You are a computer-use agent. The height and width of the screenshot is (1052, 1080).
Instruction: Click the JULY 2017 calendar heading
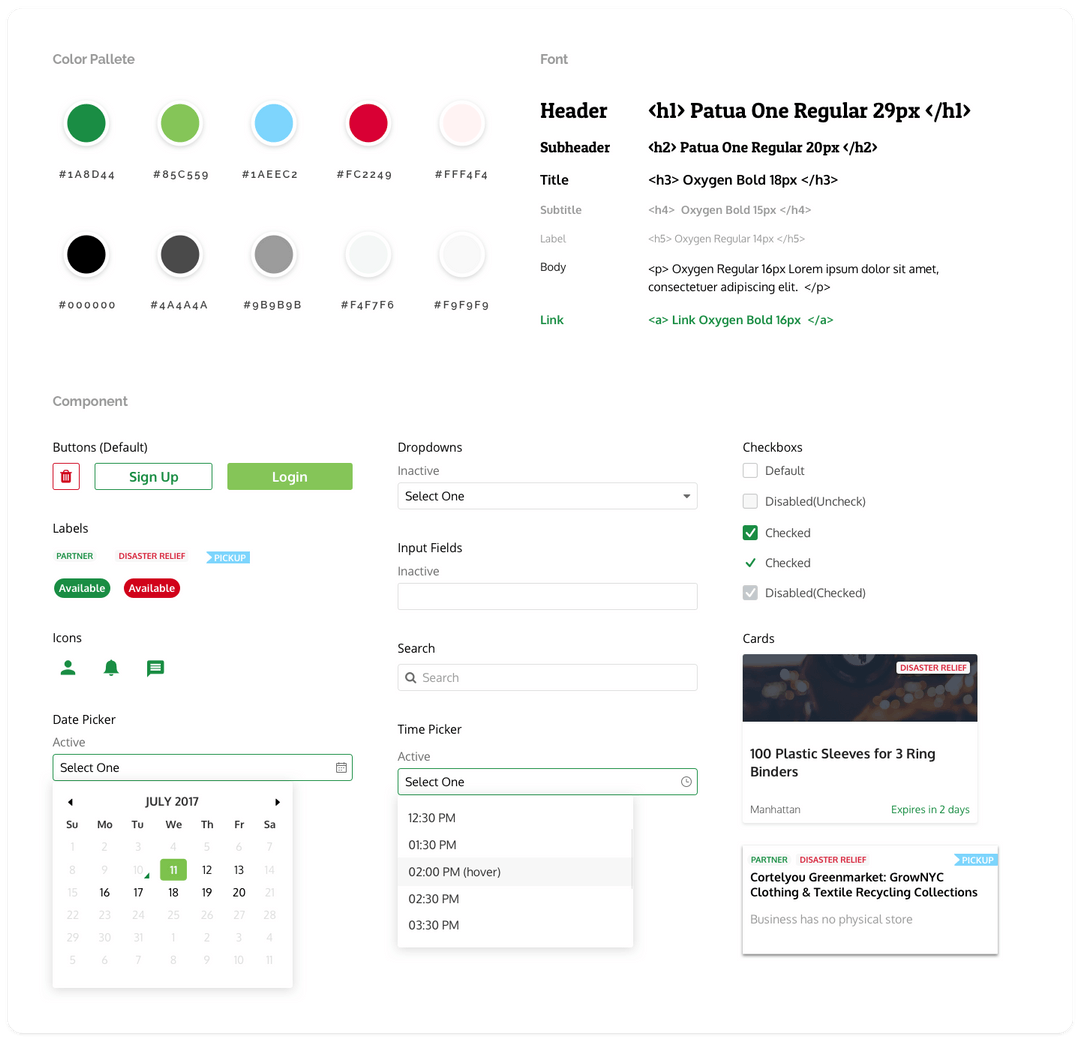pyautogui.click(x=172, y=802)
